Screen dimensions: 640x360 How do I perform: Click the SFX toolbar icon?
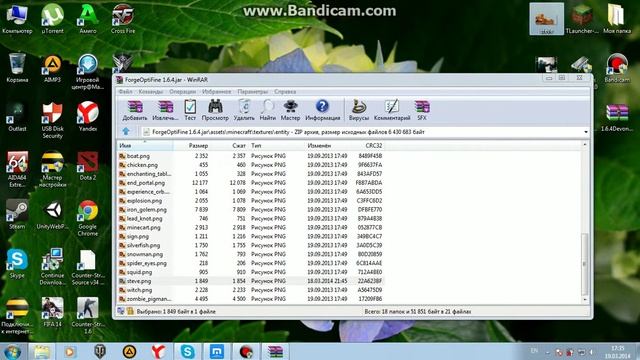(422, 110)
